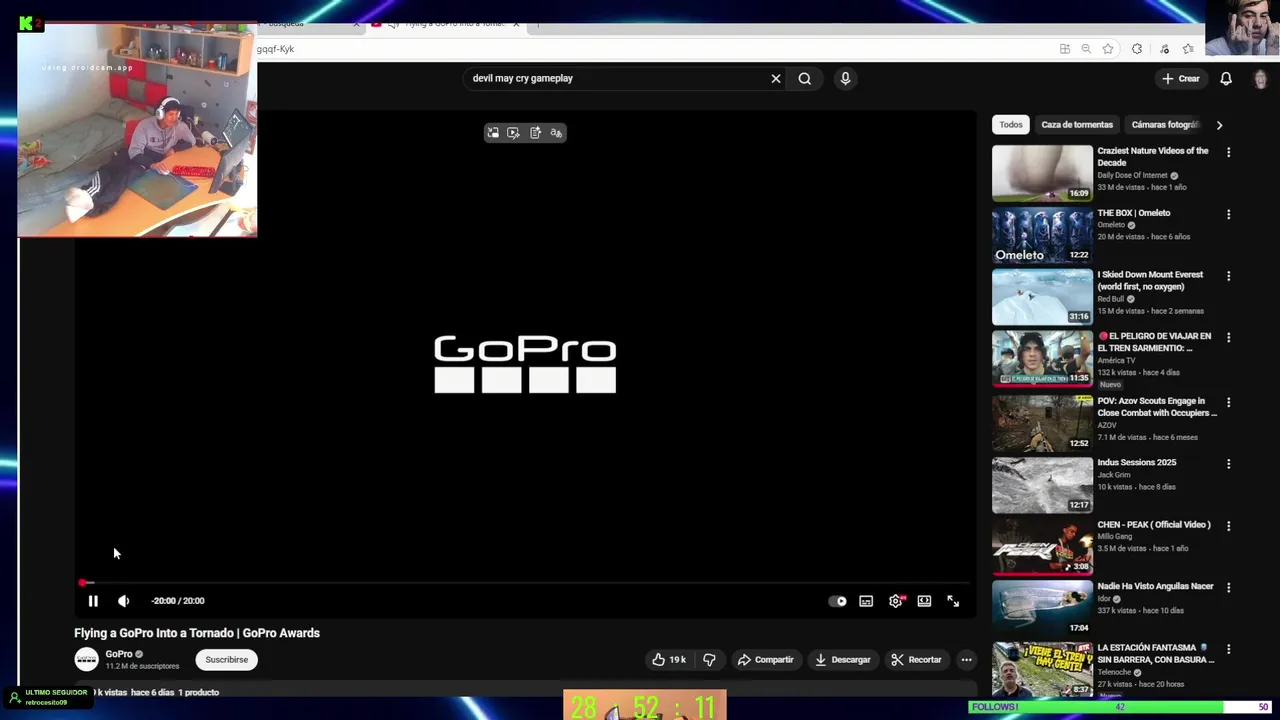Open the Crear menu button
The width and height of the screenshot is (1280, 720).
(x=1181, y=78)
